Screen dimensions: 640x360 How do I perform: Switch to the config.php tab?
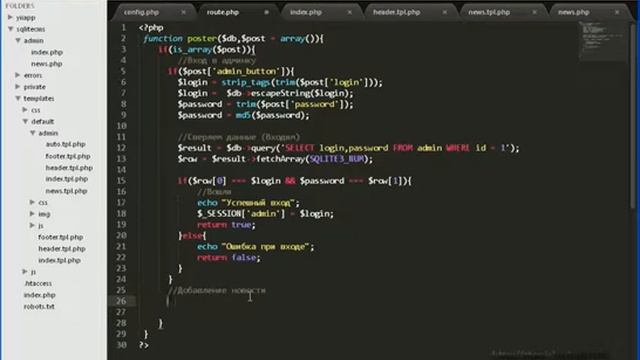(x=141, y=12)
